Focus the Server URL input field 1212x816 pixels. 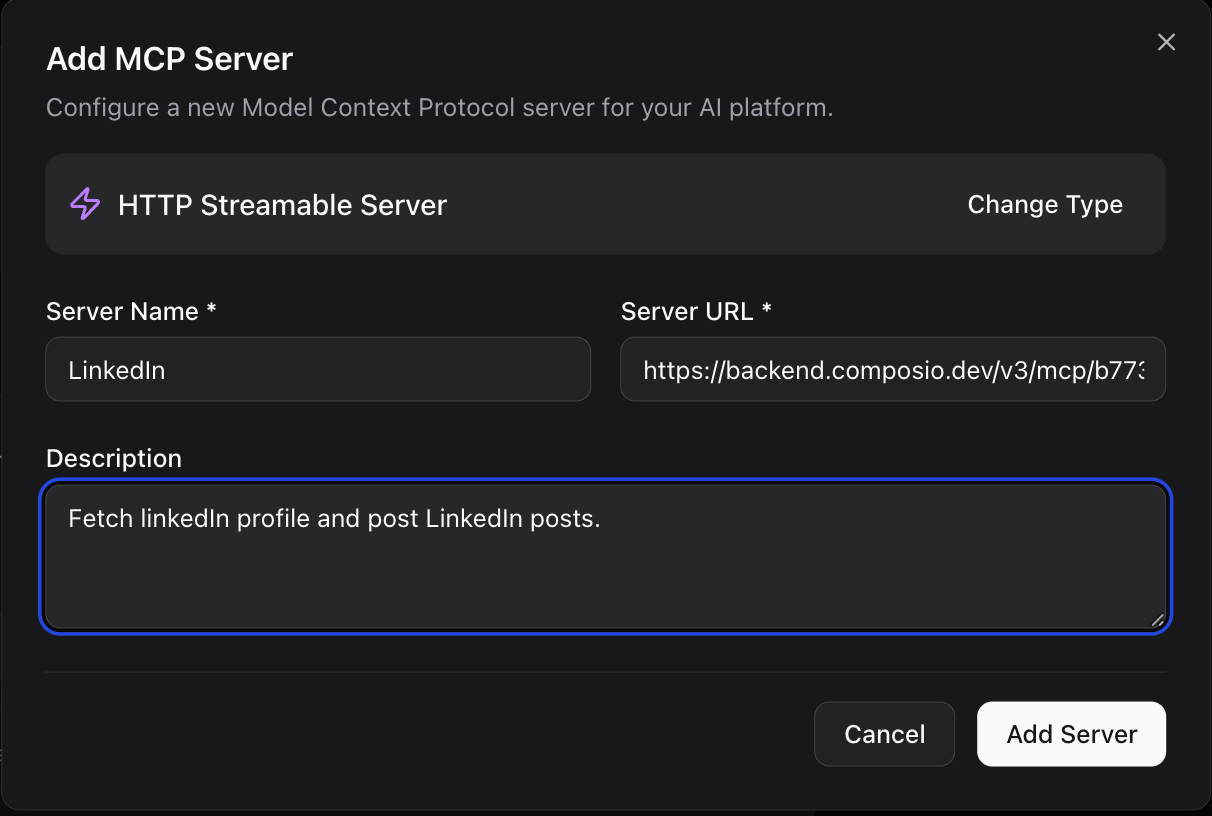click(893, 369)
